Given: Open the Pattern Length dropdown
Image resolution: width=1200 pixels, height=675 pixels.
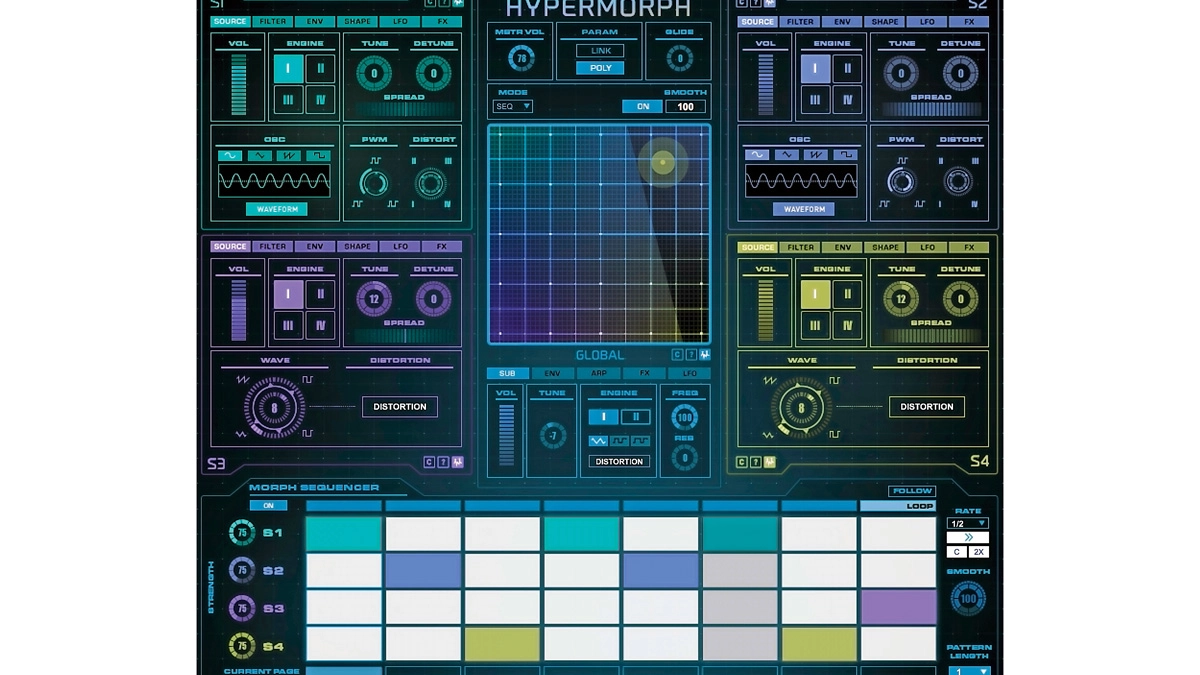Looking at the screenshot, I should tap(969, 671).
